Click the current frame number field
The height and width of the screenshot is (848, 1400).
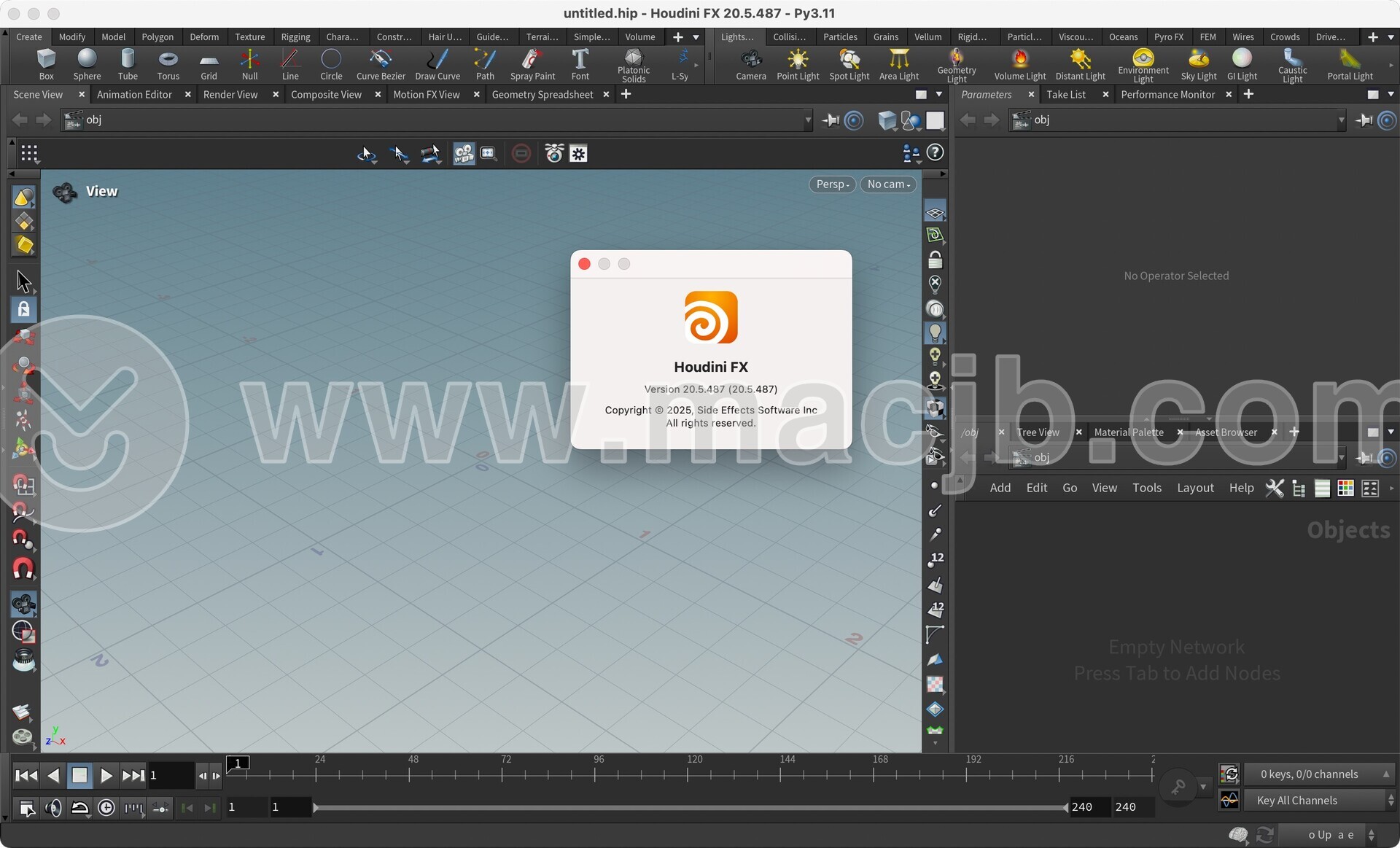click(171, 775)
